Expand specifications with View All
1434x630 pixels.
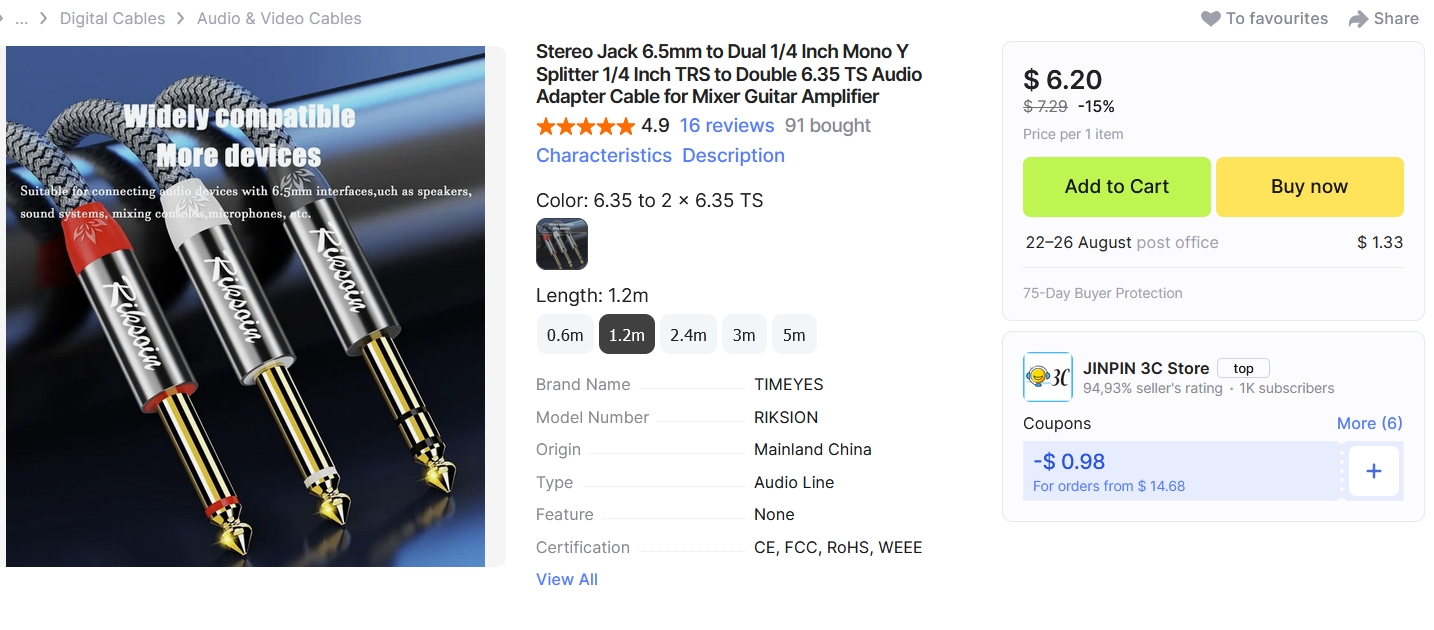click(567, 579)
